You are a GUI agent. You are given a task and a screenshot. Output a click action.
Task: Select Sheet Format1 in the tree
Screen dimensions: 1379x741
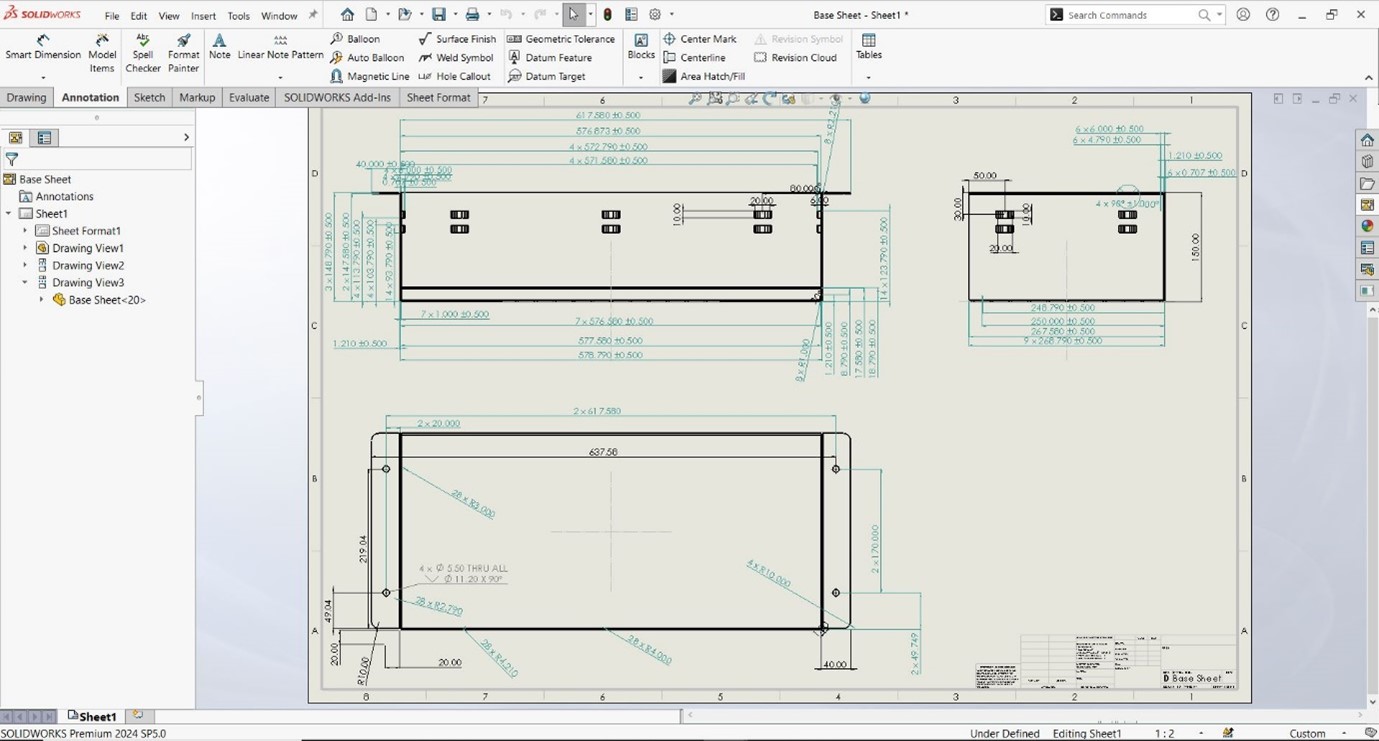point(86,231)
